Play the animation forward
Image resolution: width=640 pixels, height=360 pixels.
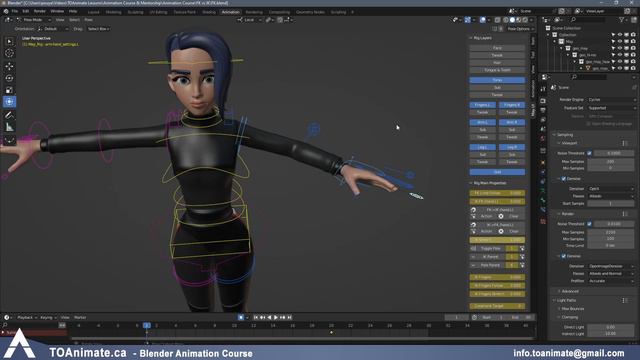[276, 317]
